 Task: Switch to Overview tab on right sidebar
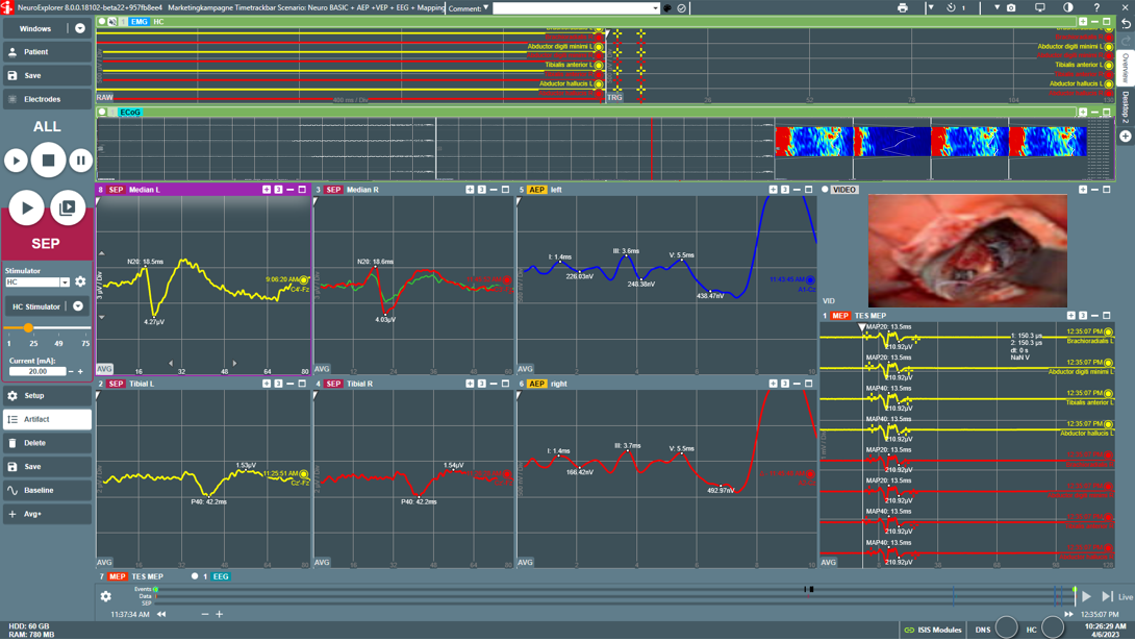[x=1125, y=68]
